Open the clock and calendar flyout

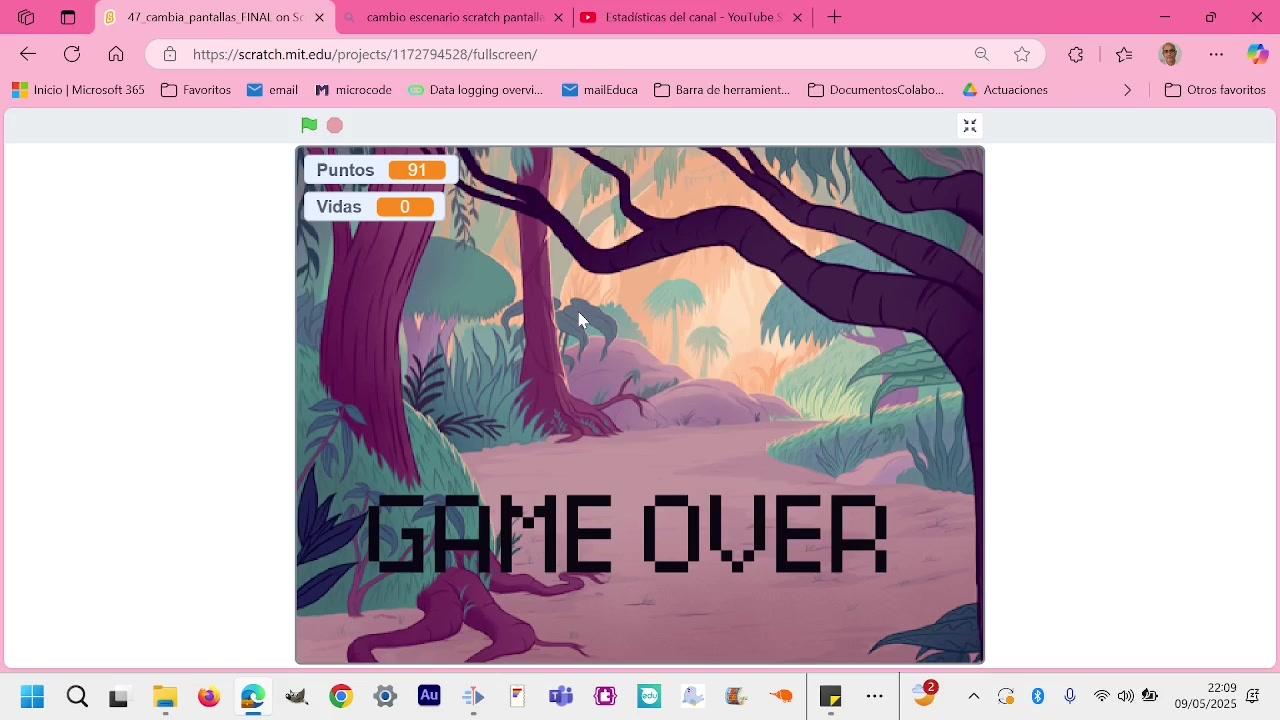(1206, 696)
